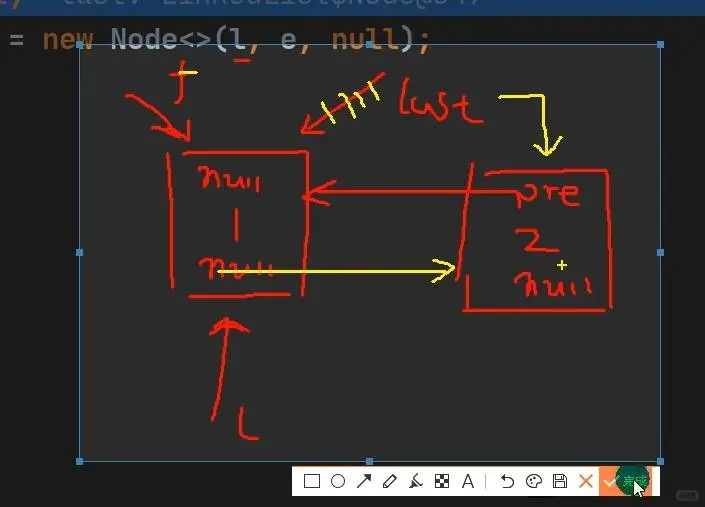Screen dimensions: 705x507
Task: Save the screenshot to file
Action: click(560, 481)
